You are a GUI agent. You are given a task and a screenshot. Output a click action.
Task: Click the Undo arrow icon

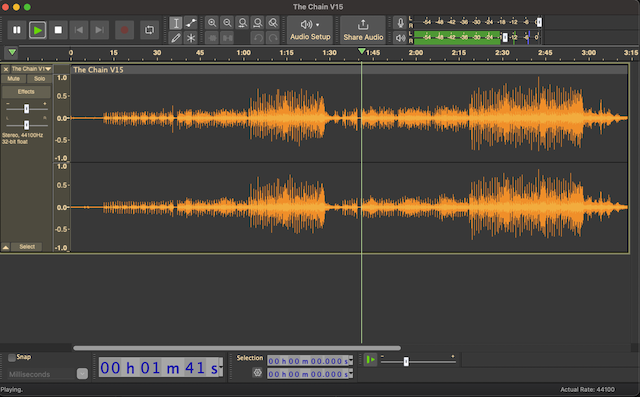pos(258,38)
